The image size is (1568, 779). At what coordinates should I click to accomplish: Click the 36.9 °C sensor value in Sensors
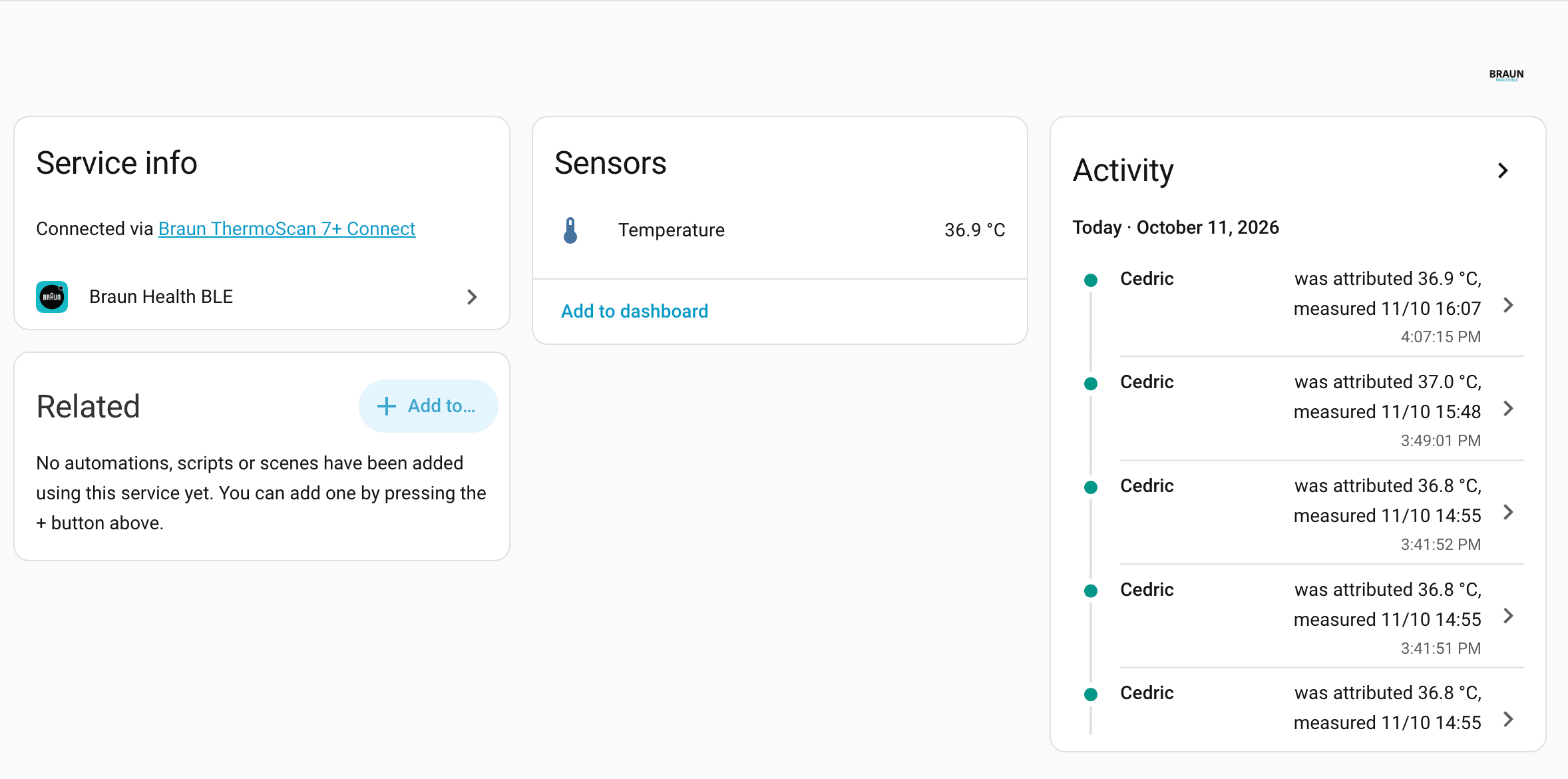[975, 230]
